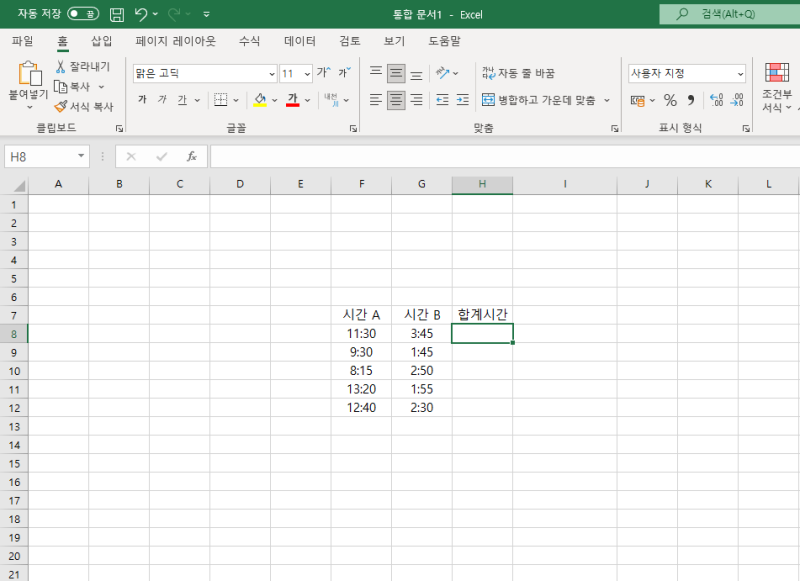This screenshot has height=581, width=800.
Task: Click the accounting number format icon
Action: coord(638,100)
